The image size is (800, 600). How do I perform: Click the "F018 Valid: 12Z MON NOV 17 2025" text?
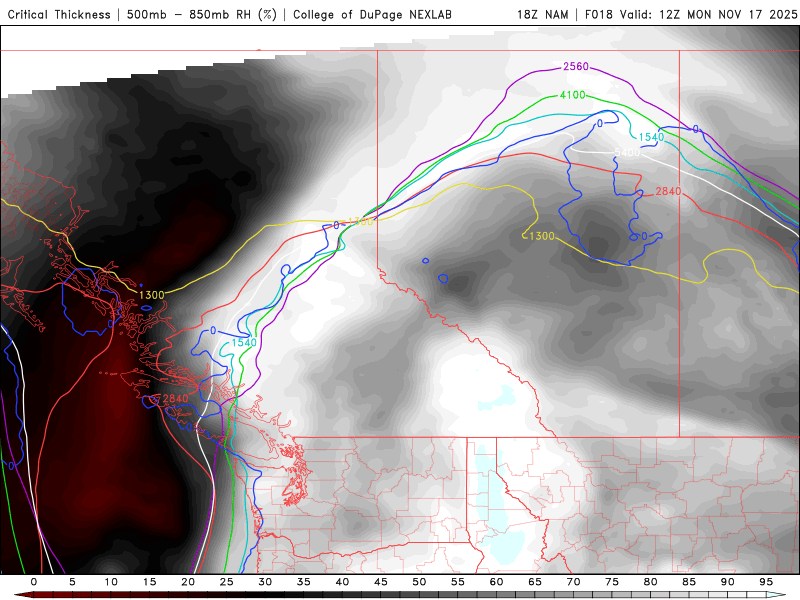tap(691, 14)
